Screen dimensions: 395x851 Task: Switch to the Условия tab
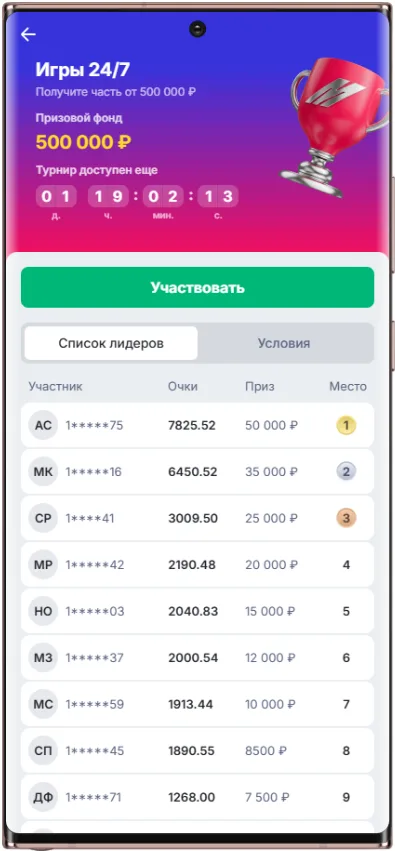(x=284, y=343)
